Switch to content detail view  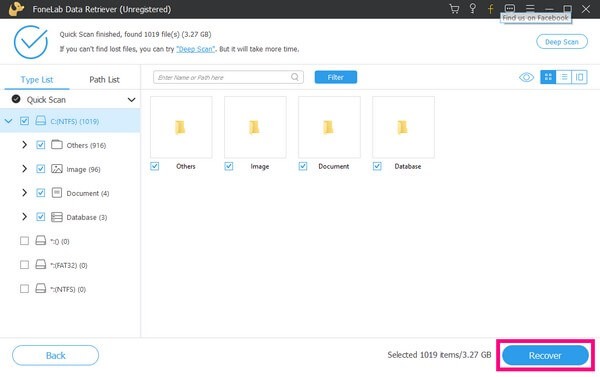coord(579,77)
